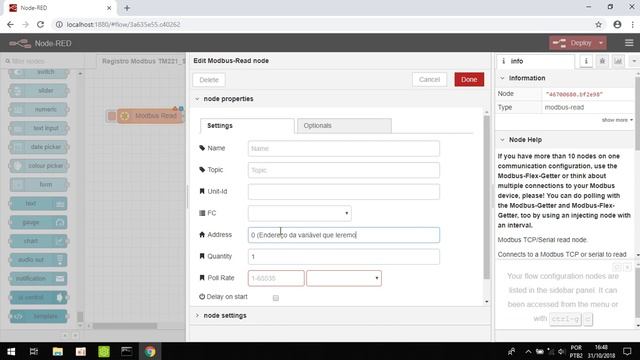
Task: Open the info tab in the sidebar
Action: coord(535,61)
